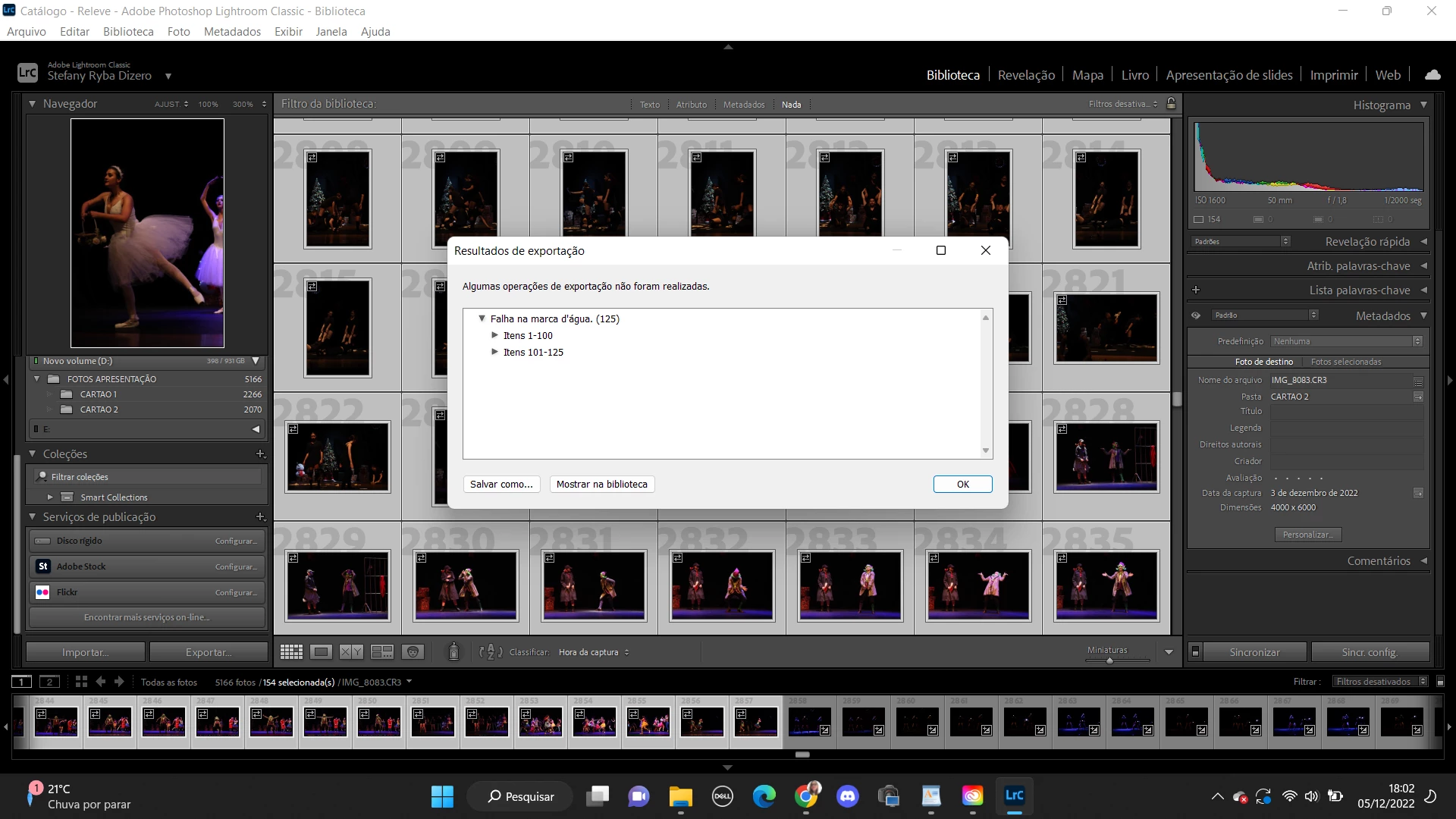Toggle the metadata eye visibility icon
Screen dimensions: 1456x819
point(1196,315)
